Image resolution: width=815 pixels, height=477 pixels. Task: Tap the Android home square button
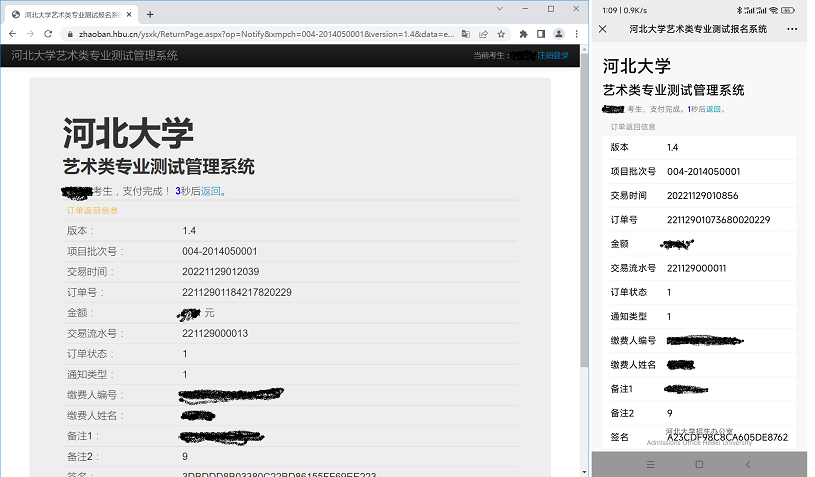click(699, 464)
